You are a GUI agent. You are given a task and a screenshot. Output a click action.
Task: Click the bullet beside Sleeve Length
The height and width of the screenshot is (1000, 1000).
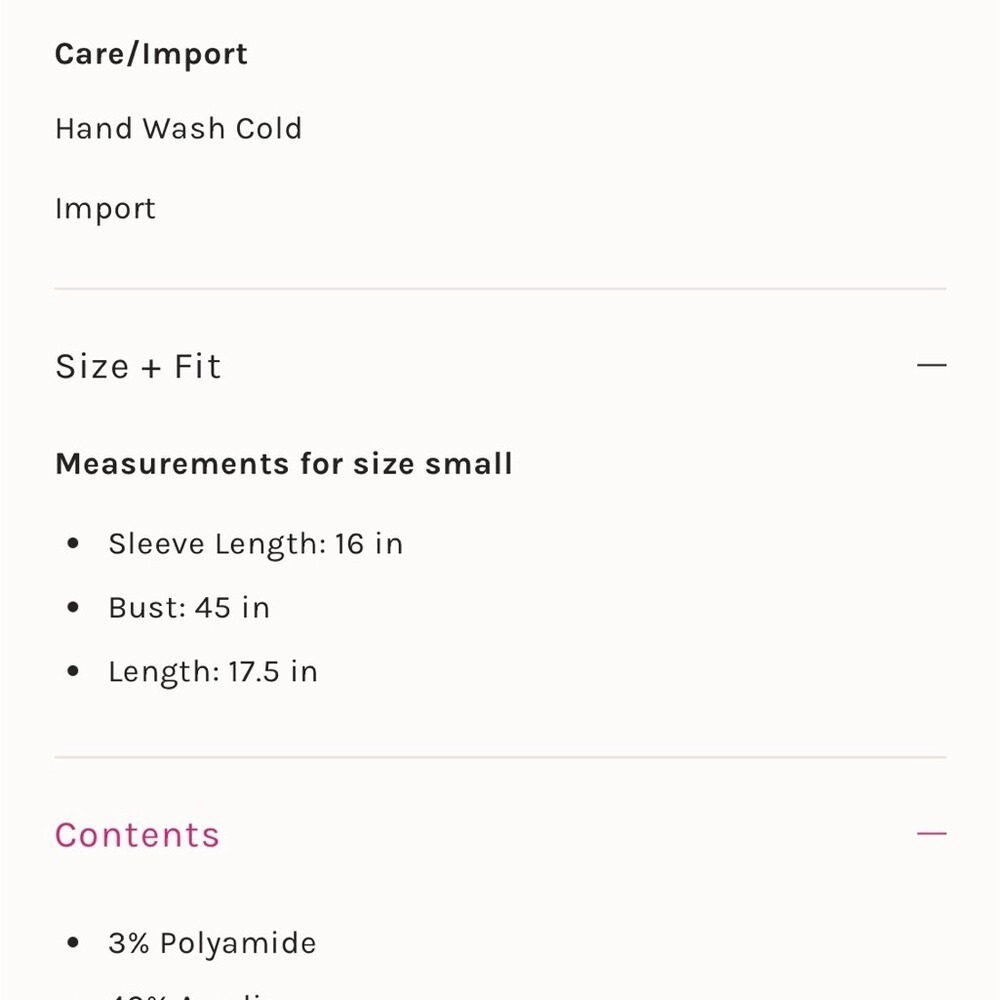(73, 543)
